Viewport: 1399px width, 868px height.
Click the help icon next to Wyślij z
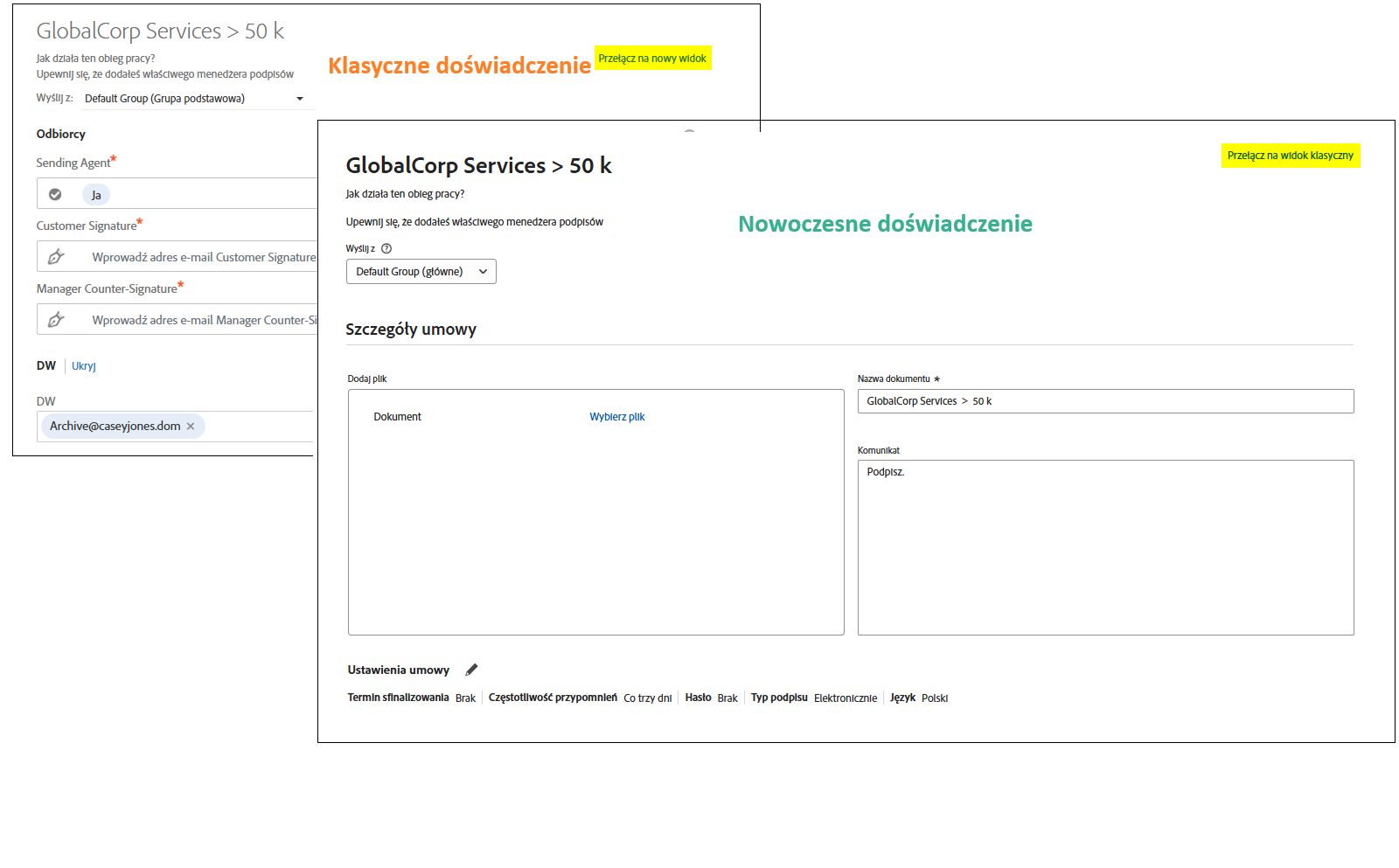(x=386, y=248)
